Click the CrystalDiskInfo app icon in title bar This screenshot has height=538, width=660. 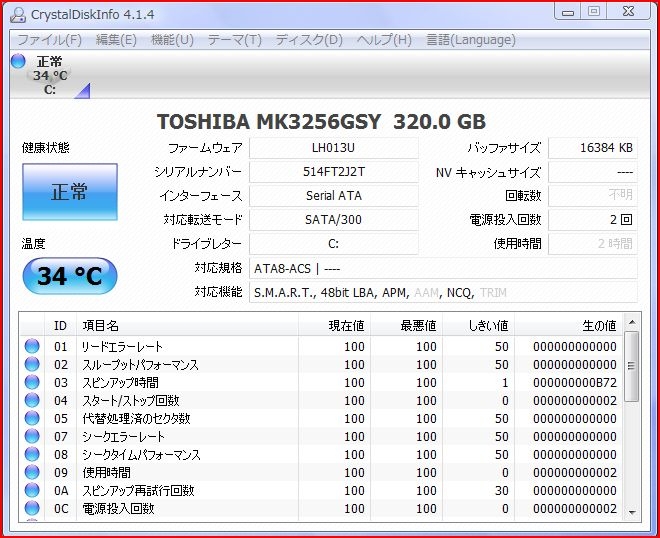(17, 12)
